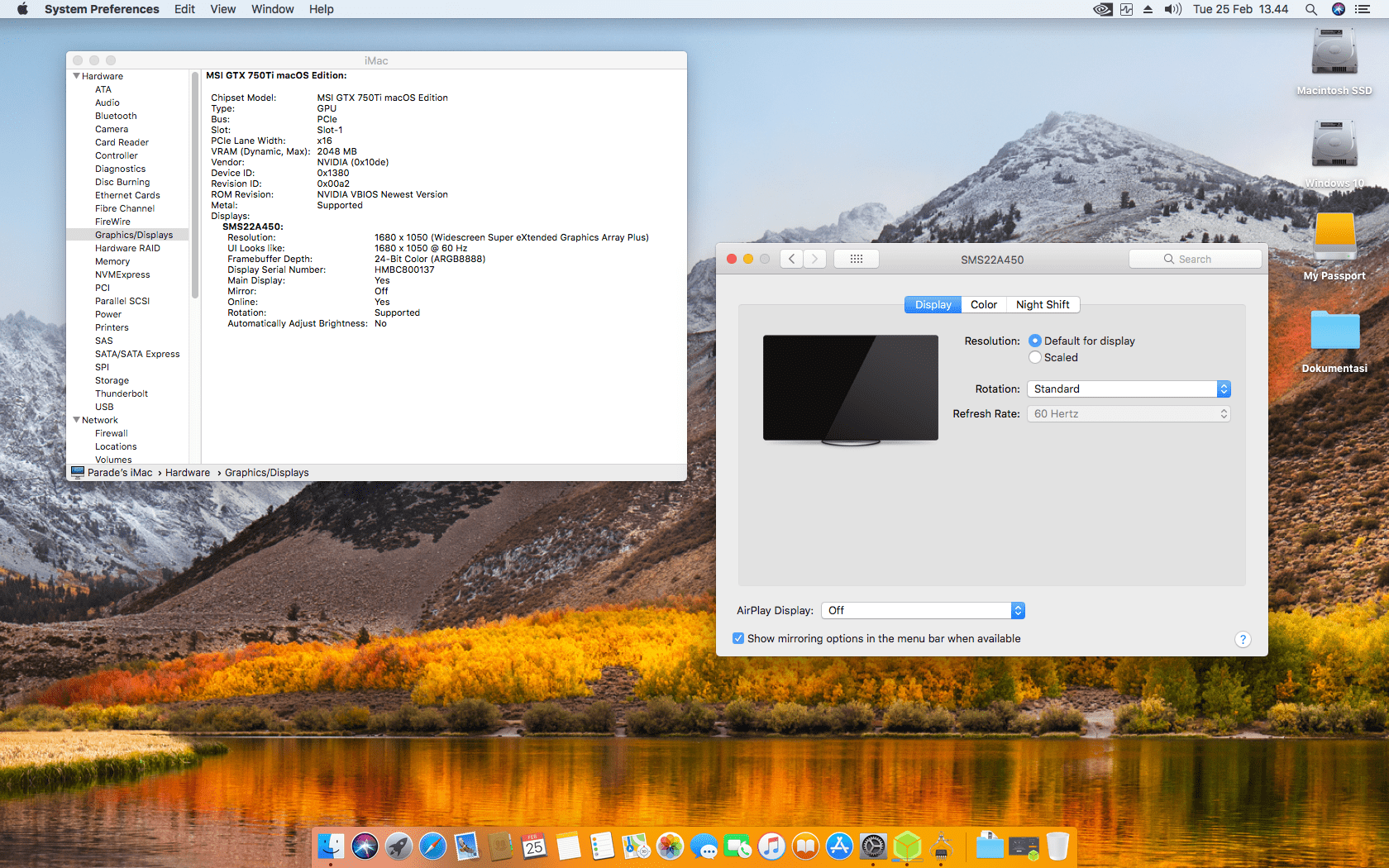This screenshot has width=1389, height=868.
Task: Click the help question mark button
Action: tap(1242, 639)
